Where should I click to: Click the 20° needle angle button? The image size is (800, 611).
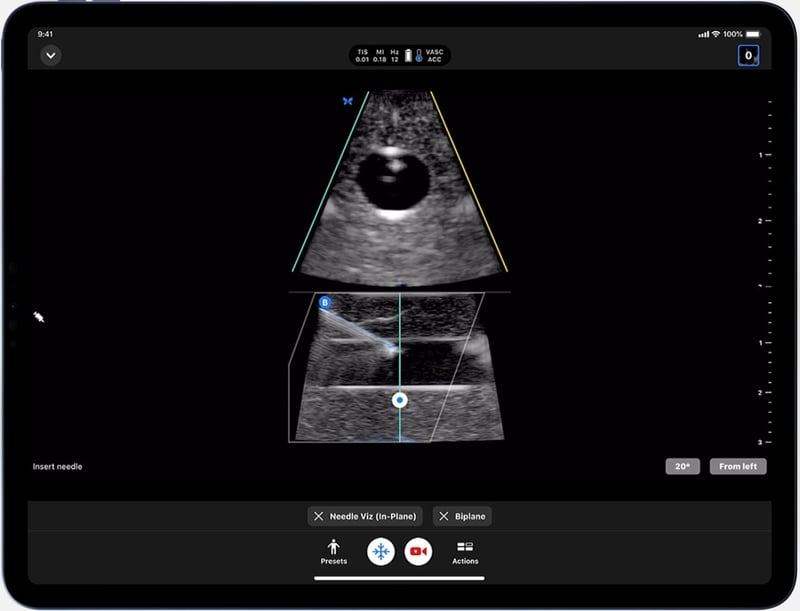[x=682, y=465]
